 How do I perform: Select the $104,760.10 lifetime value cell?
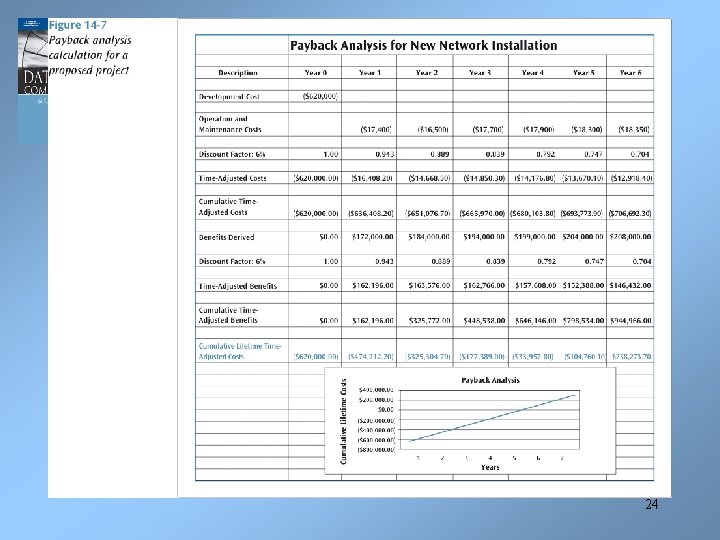pos(585,357)
